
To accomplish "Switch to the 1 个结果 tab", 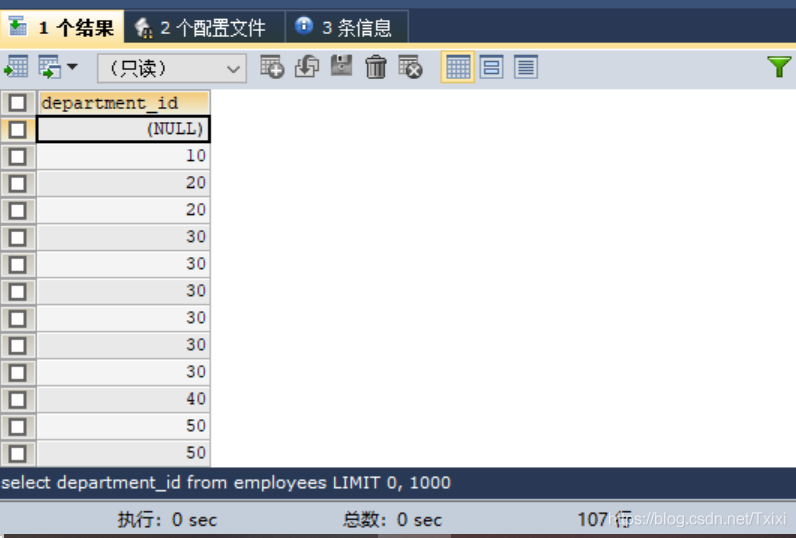I will (x=61, y=27).
